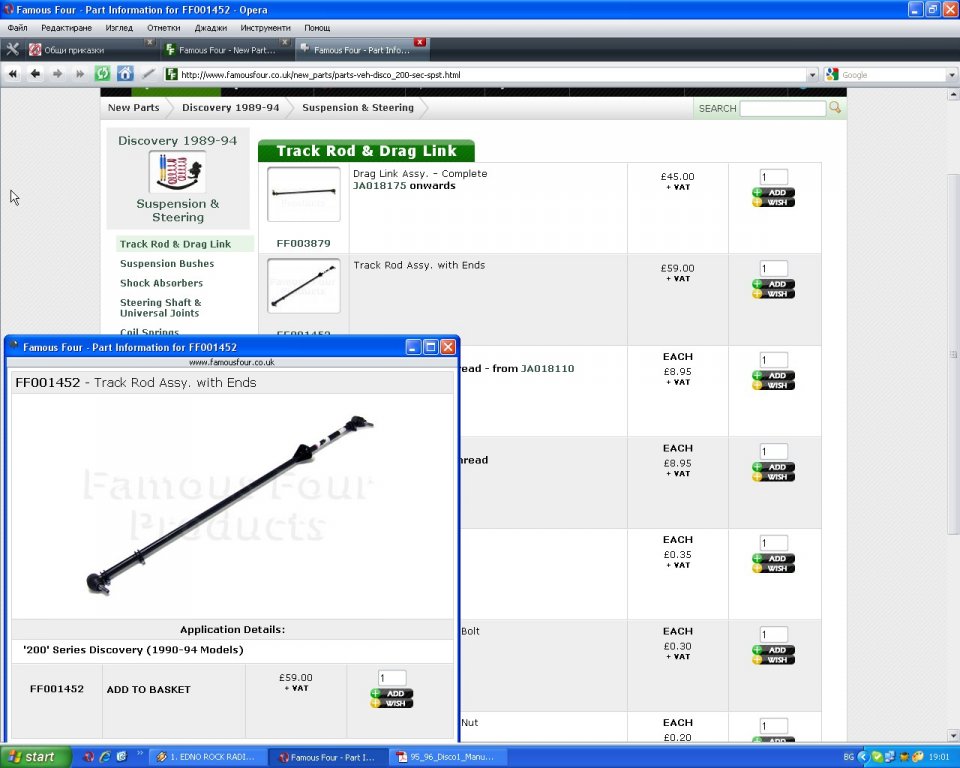Click the search magnifier icon beside SEARCH
This screenshot has height=768, width=960.
point(835,108)
